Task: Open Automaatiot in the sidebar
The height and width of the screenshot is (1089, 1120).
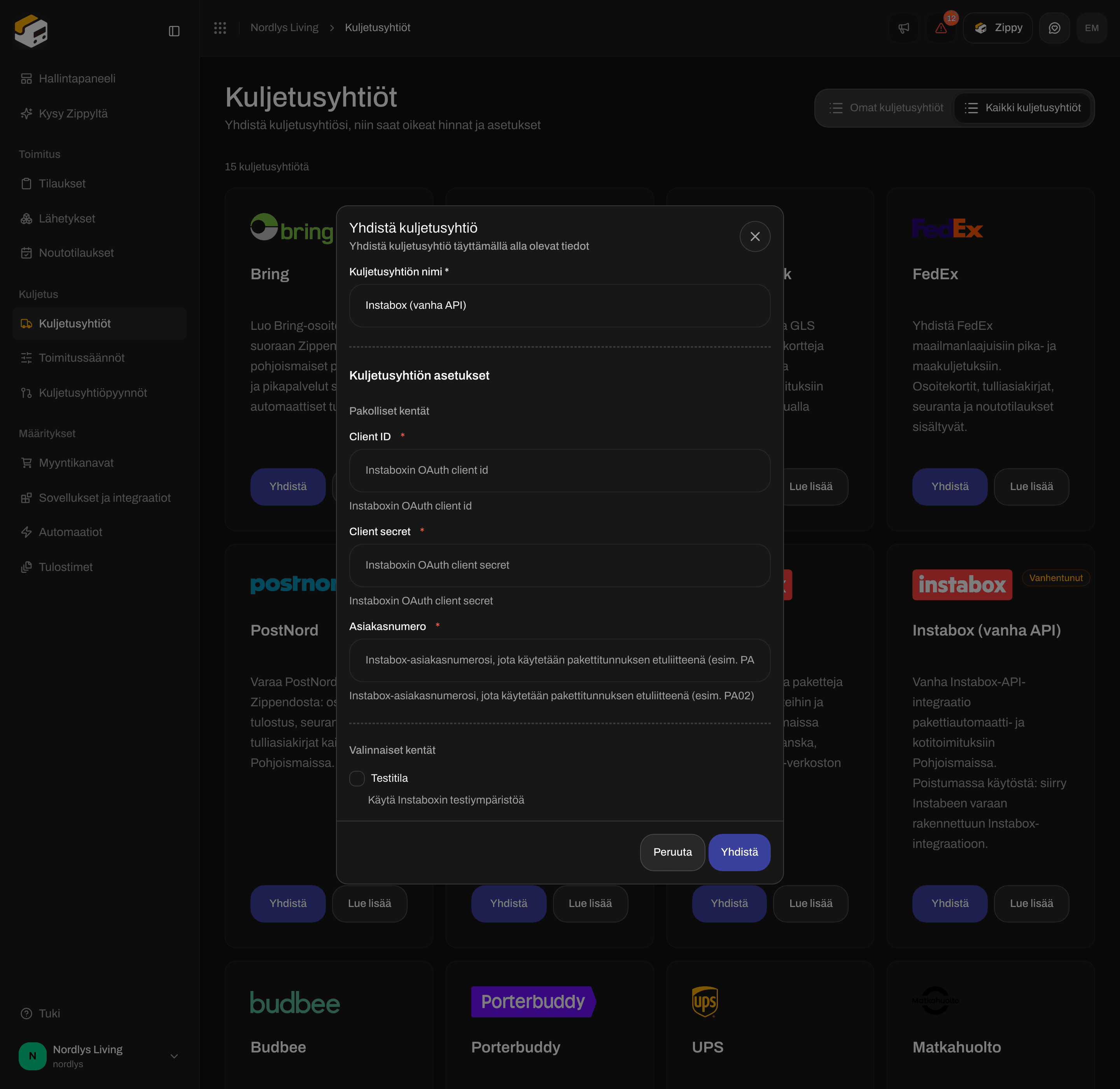Action: [x=100, y=532]
